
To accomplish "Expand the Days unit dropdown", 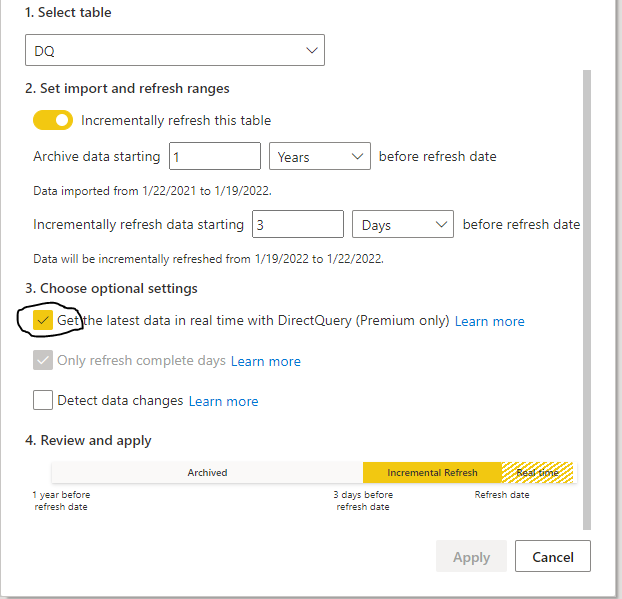I will (402, 225).
